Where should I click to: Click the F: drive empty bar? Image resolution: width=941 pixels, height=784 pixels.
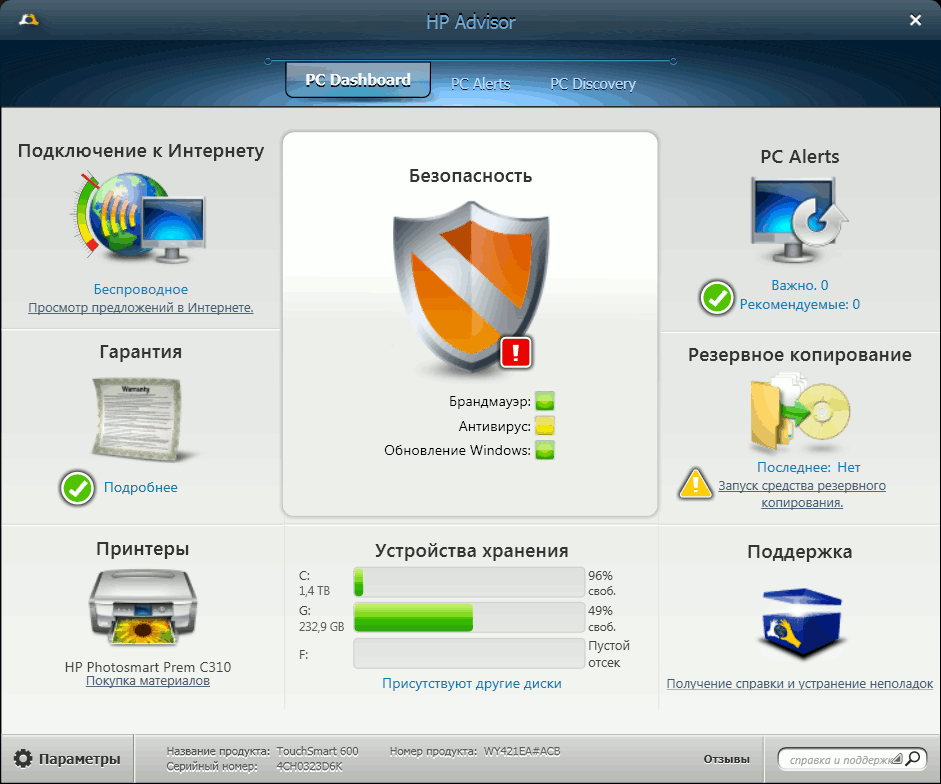coord(469,653)
